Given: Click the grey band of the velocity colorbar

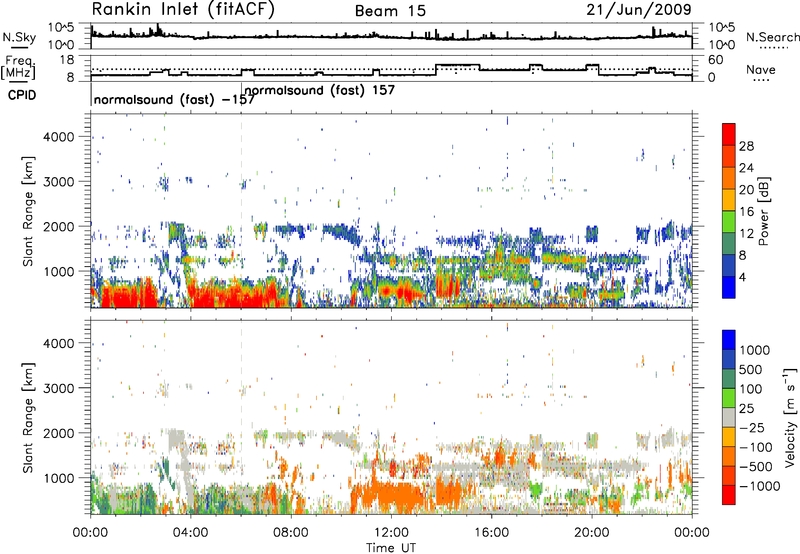Looking at the screenshot, I should (729, 417).
